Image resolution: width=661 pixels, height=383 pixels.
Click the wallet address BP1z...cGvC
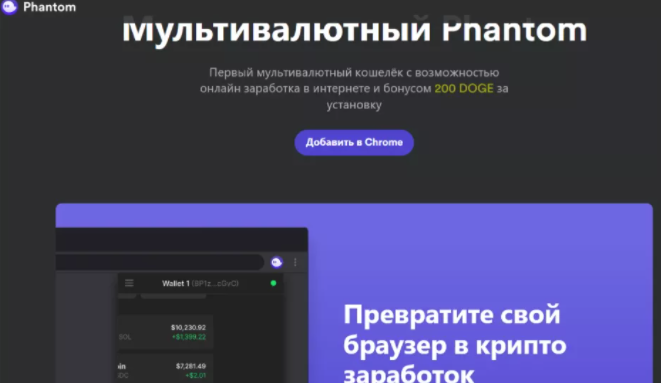click(x=215, y=284)
